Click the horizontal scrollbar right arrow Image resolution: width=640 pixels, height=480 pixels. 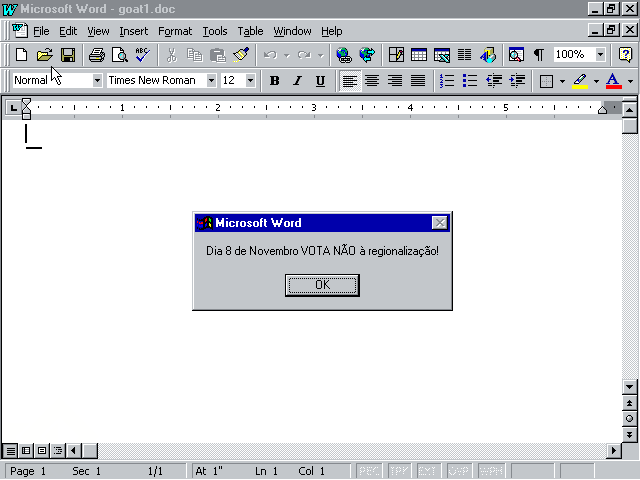pos(613,451)
